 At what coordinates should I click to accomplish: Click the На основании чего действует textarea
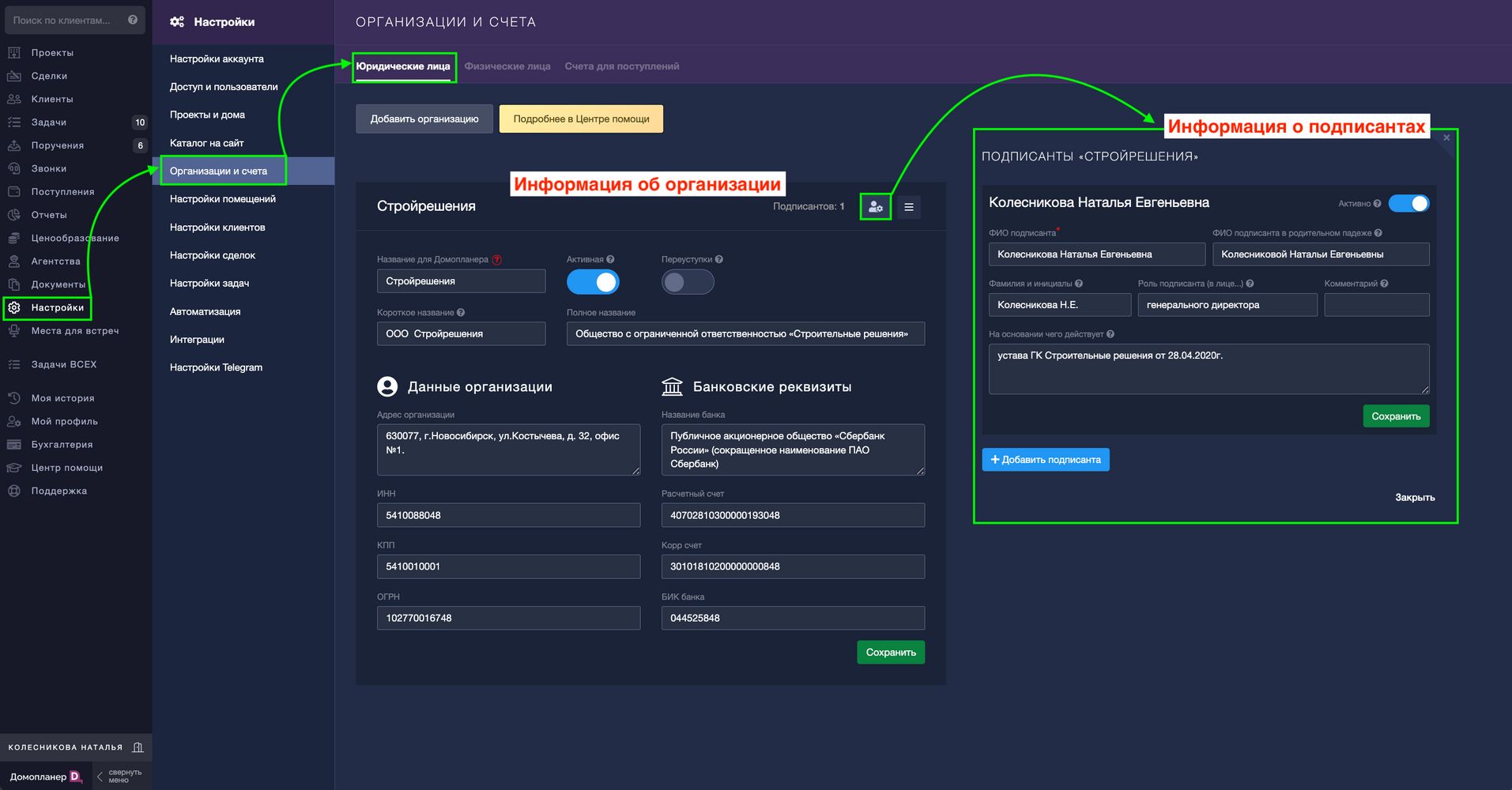(x=1209, y=369)
